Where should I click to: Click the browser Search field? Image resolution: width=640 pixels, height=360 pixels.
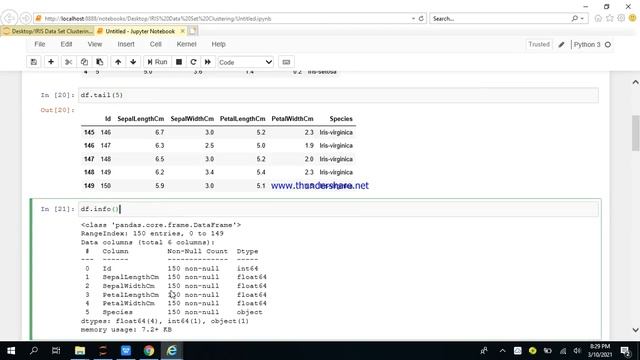point(500,18)
